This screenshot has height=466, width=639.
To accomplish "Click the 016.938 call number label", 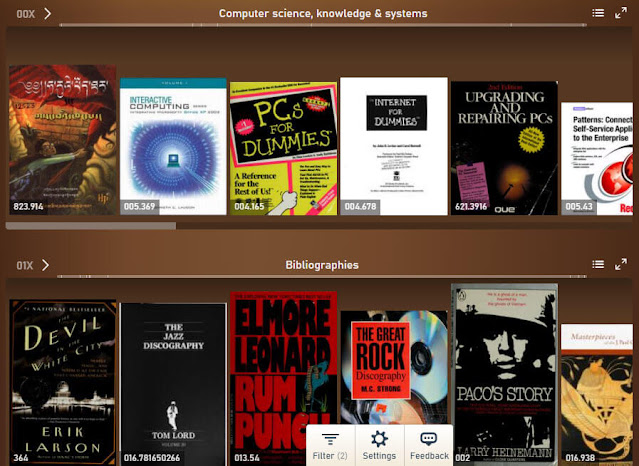I will (x=580, y=458).
